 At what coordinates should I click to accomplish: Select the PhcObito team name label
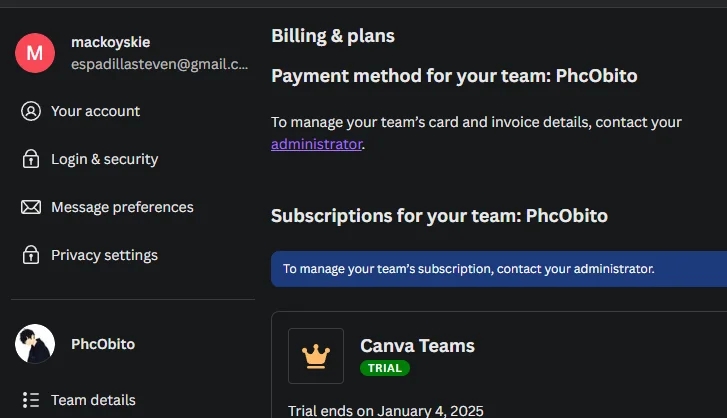[103, 344]
